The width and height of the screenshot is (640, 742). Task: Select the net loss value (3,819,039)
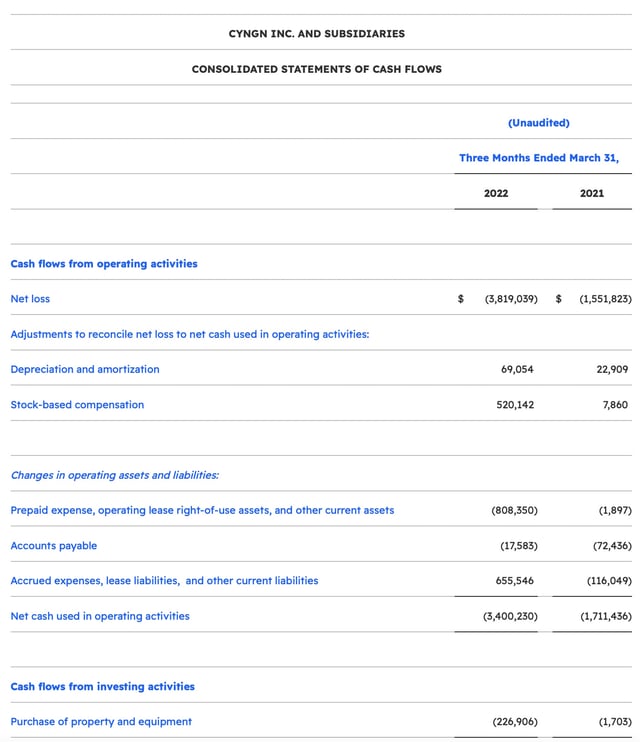pos(511,299)
